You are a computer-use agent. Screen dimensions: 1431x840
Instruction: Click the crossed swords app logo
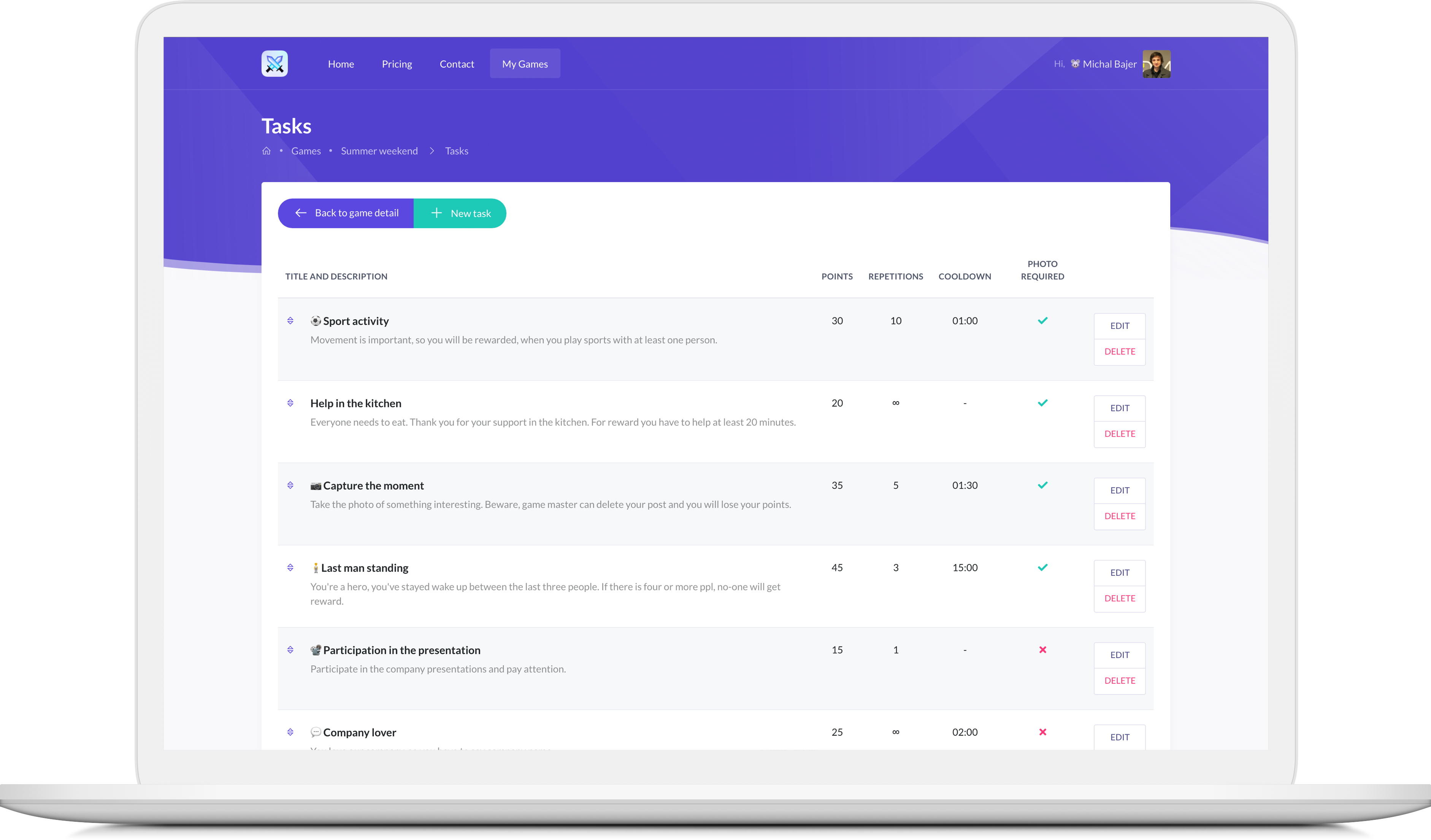(x=275, y=63)
